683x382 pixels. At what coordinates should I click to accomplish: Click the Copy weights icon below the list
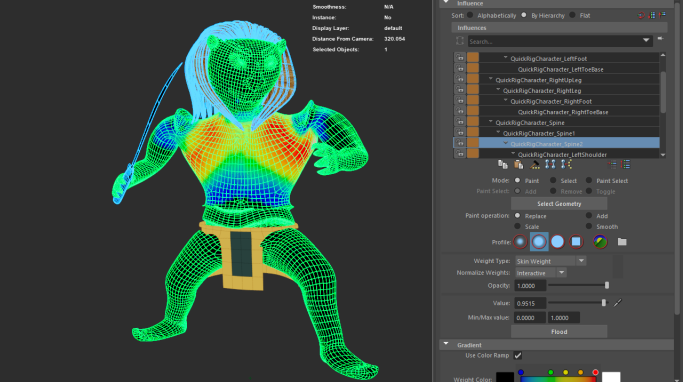[503, 164]
